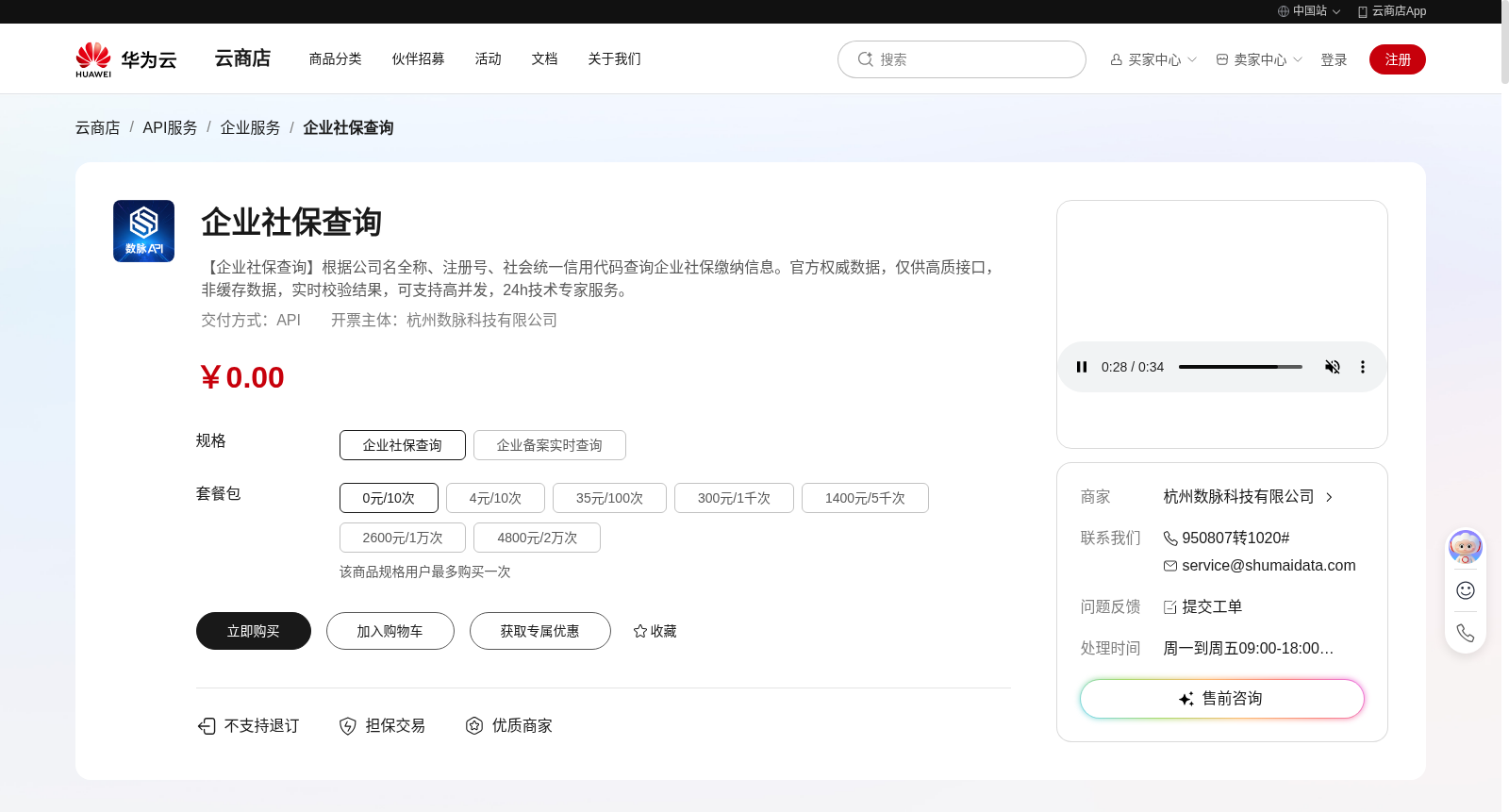Viewport: 1509px width, 812px height.
Task: Go to 云商店 nav title
Action: (x=242, y=58)
